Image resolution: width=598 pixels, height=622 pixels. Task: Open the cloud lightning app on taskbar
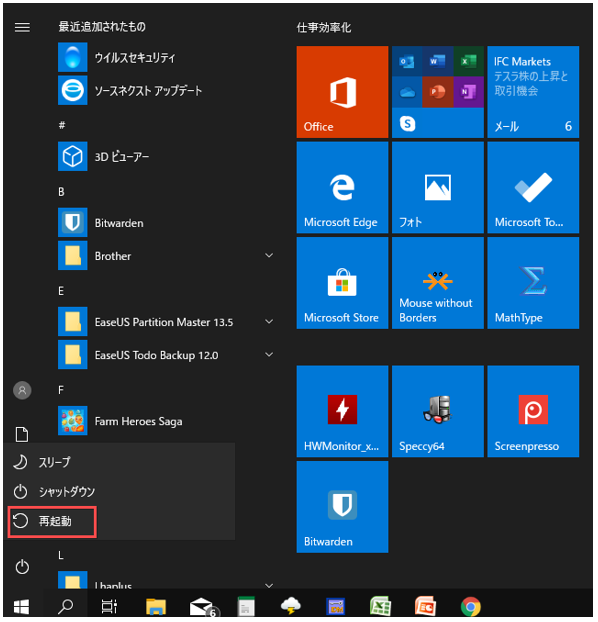291,607
